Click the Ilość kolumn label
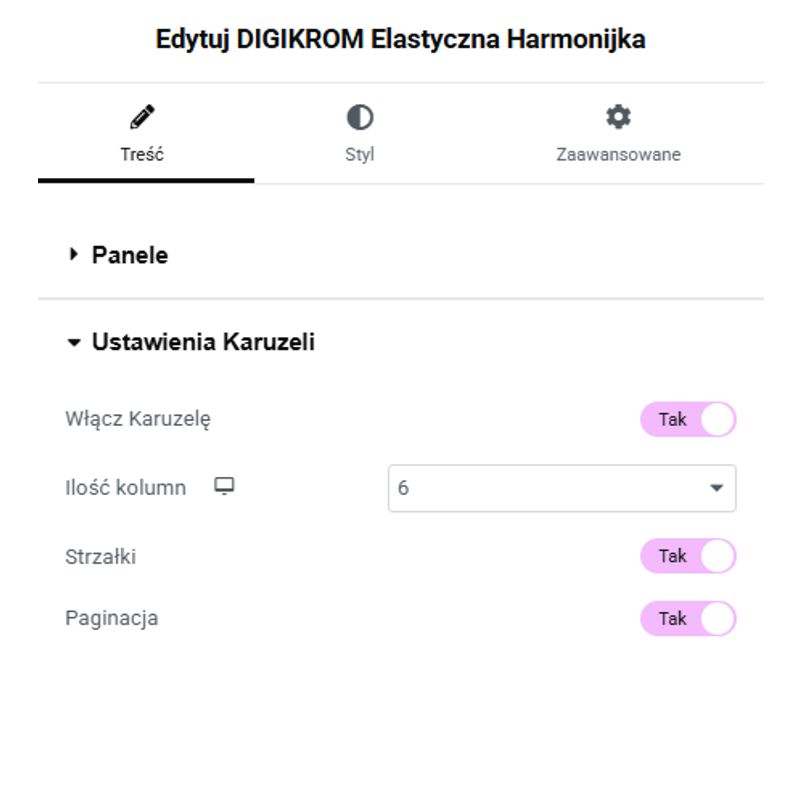Image resolution: width=800 pixels, height=800 pixels. point(126,488)
